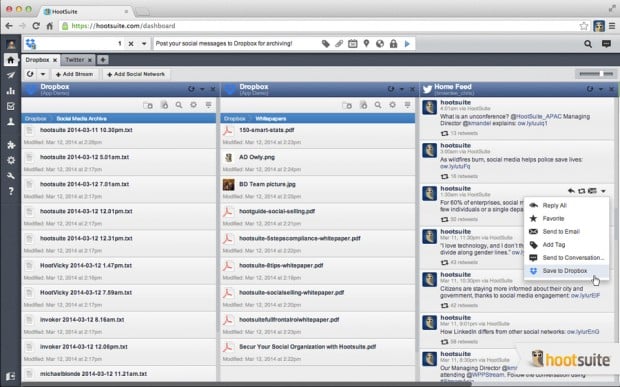620x387 pixels.
Task: Open the Assignments checkbox icon in sidebar
Action: click(x=11, y=106)
